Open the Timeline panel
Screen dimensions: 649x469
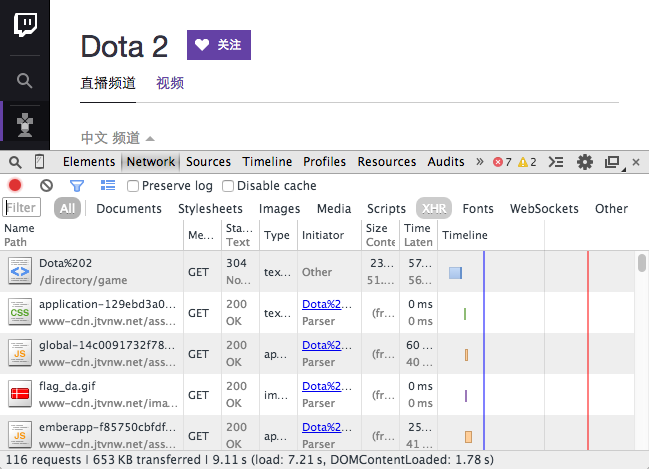pos(267,162)
